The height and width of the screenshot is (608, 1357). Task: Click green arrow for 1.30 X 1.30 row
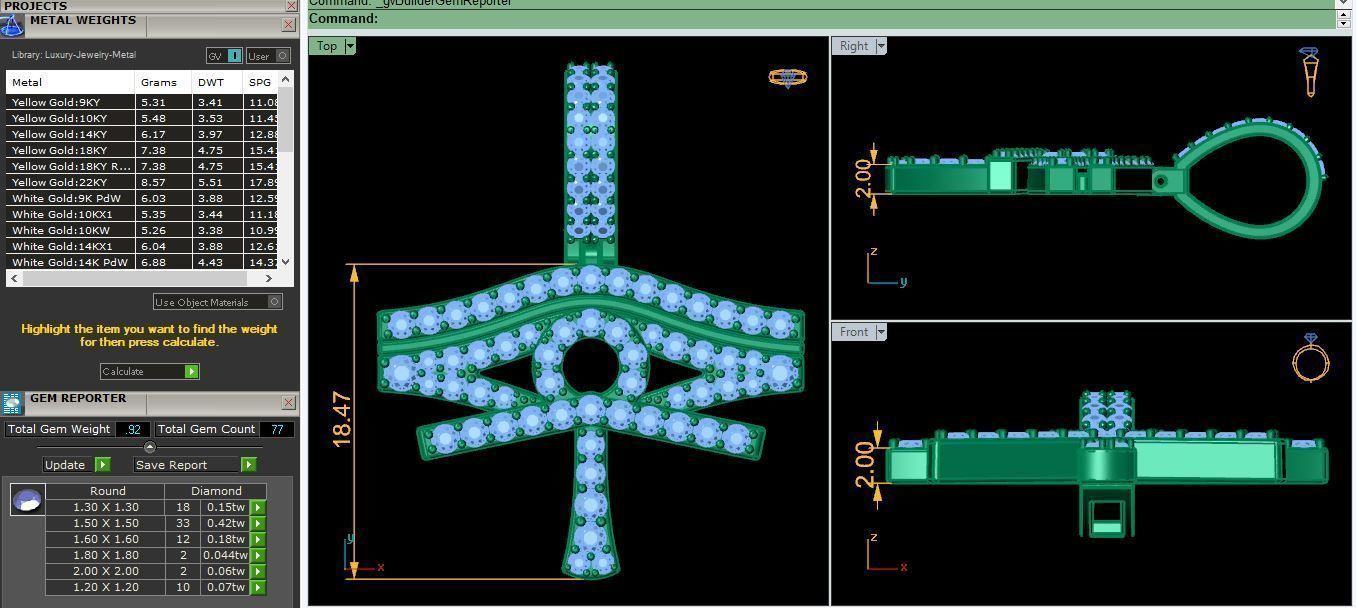click(258, 507)
